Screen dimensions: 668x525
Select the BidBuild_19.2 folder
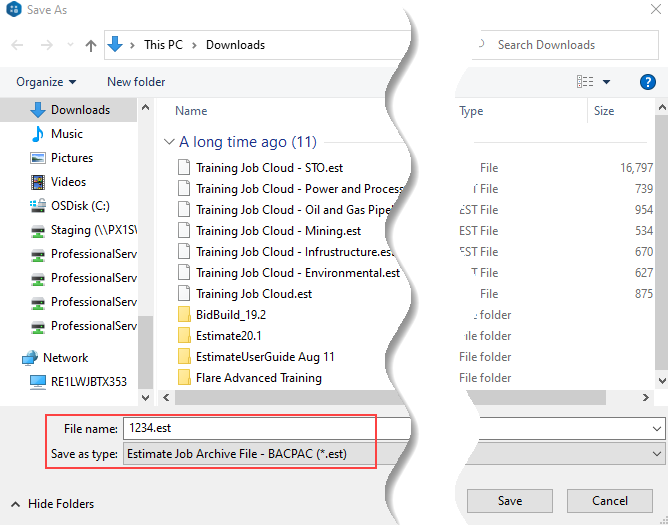[231, 315]
